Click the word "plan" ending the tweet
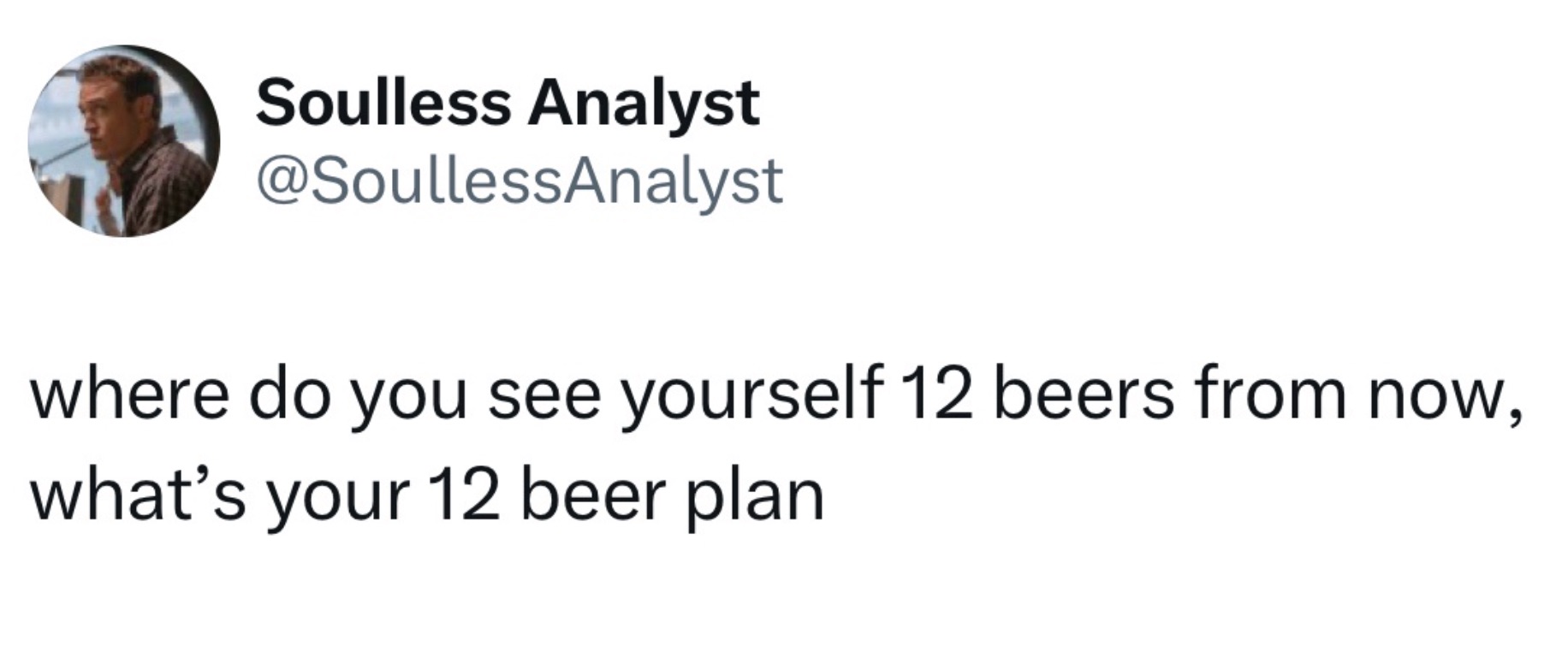The image size is (1568, 652). pos(752,497)
